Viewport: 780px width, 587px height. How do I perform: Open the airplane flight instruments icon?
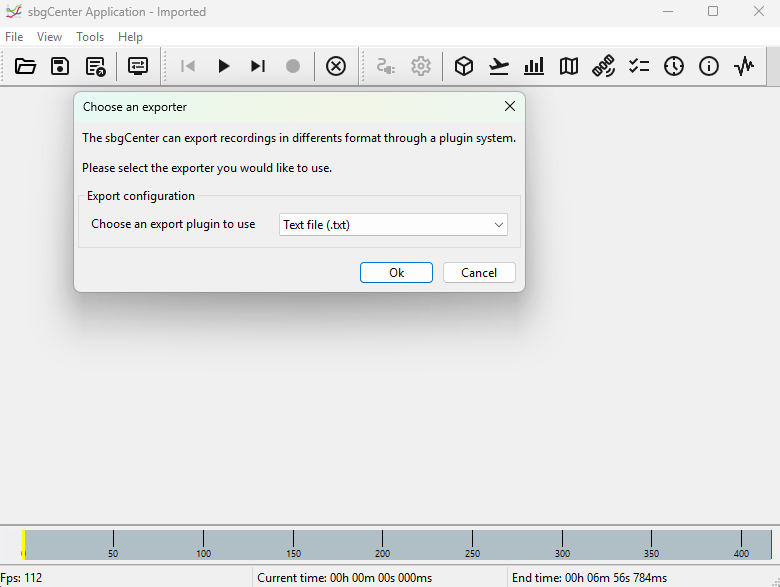pyautogui.click(x=499, y=66)
